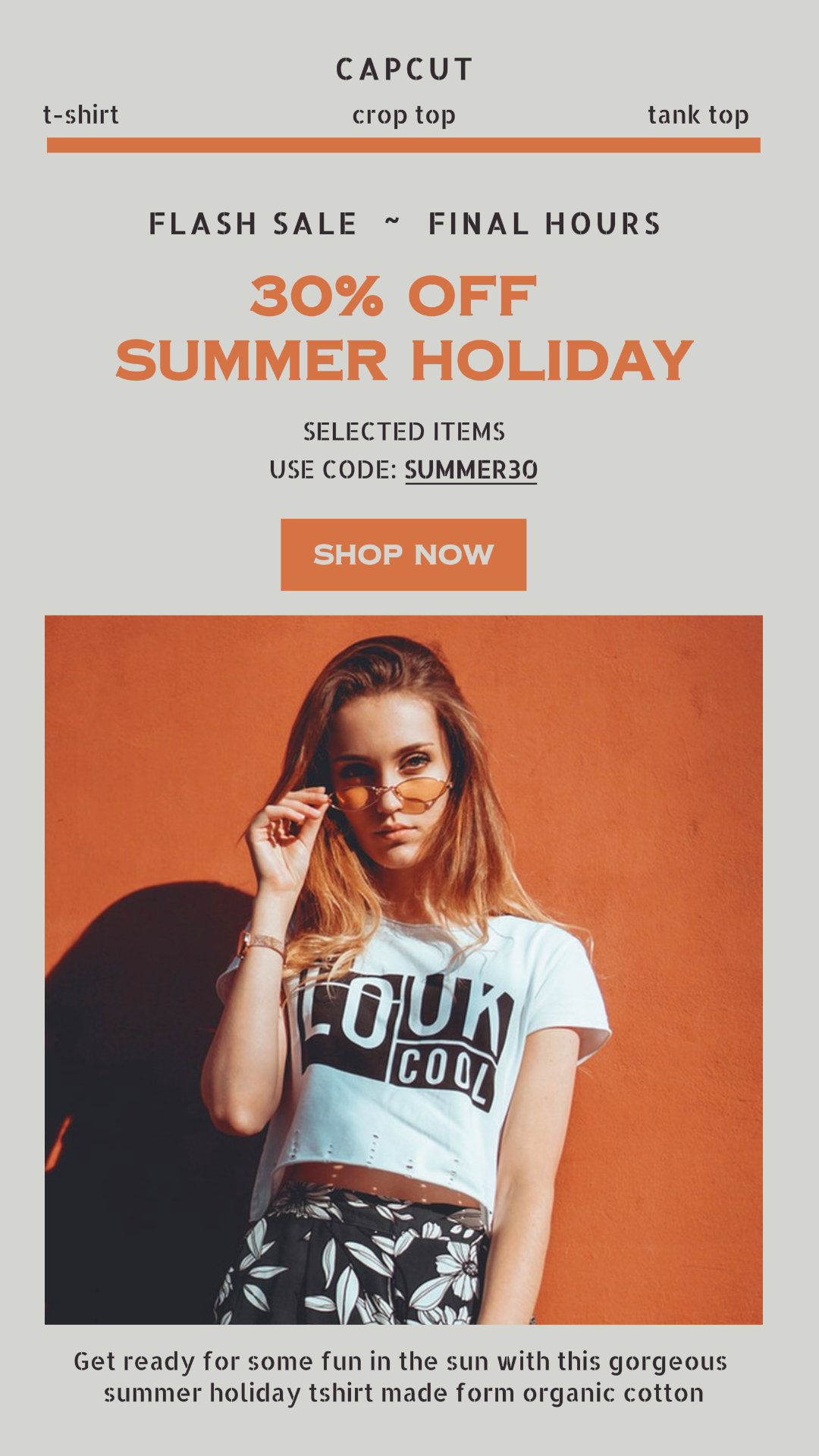819x1456 pixels.
Task: Select the caption line starting 'Get ready'
Action: pos(400,1361)
